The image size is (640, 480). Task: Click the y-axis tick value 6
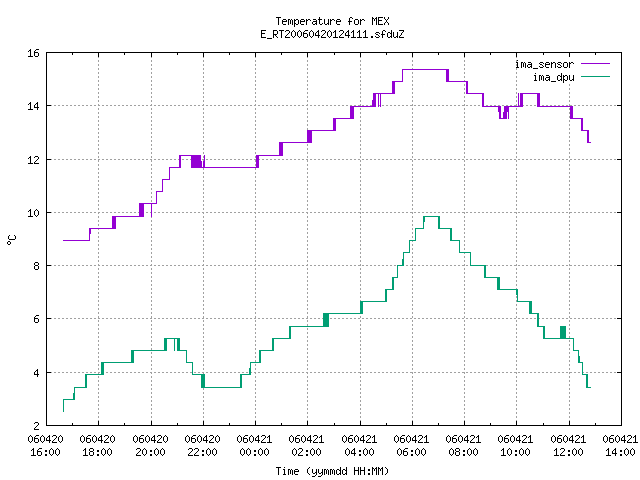click(x=37, y=319)
